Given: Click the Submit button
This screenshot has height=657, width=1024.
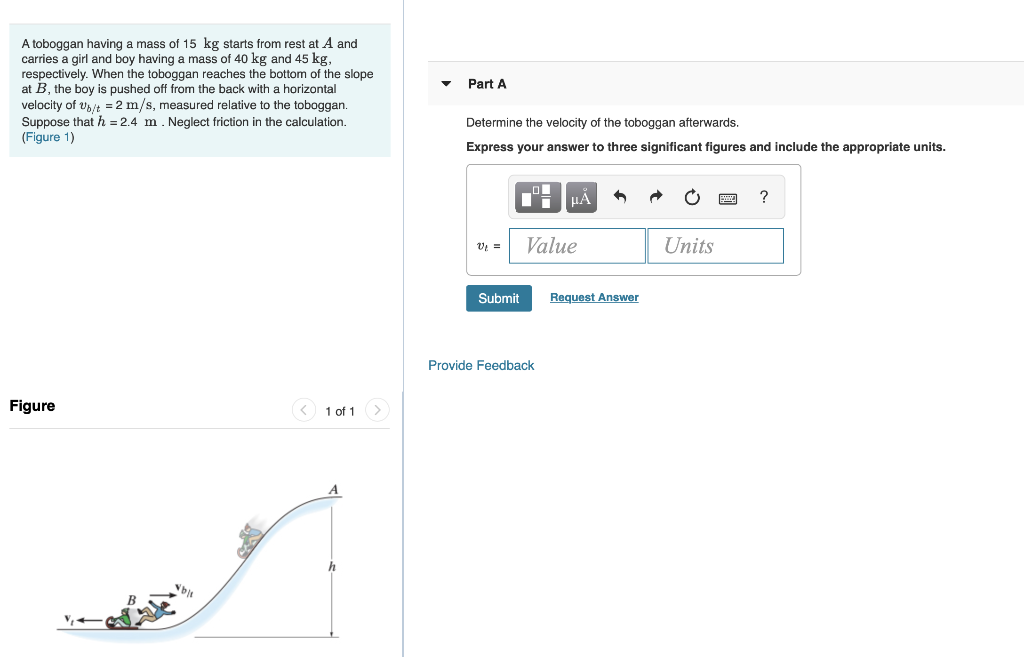Looking at the screenshot, I should 498,297.
